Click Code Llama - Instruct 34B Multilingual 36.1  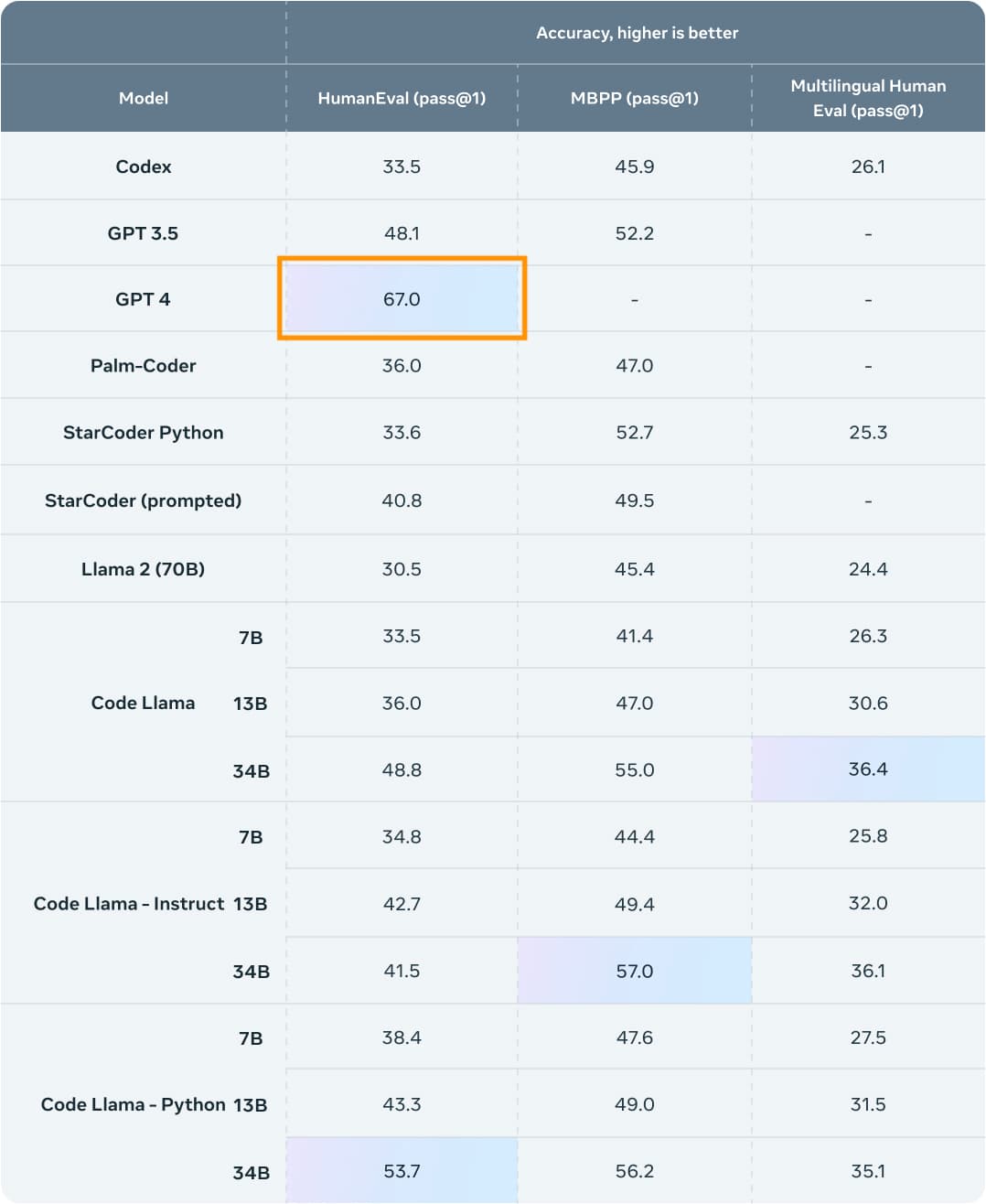click(868, 971)
